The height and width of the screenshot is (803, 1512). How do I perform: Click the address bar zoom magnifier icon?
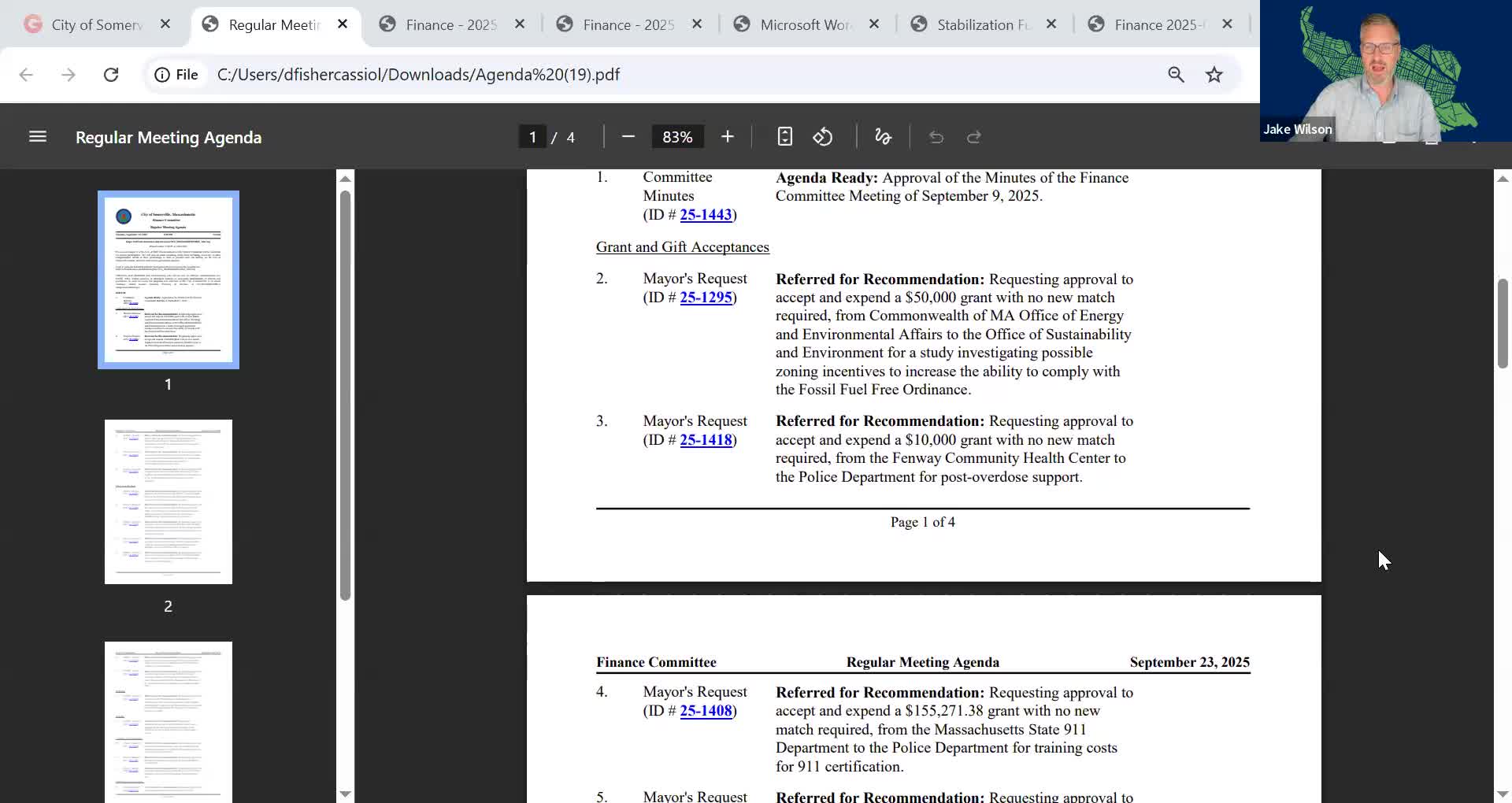tap(1176, 75)
